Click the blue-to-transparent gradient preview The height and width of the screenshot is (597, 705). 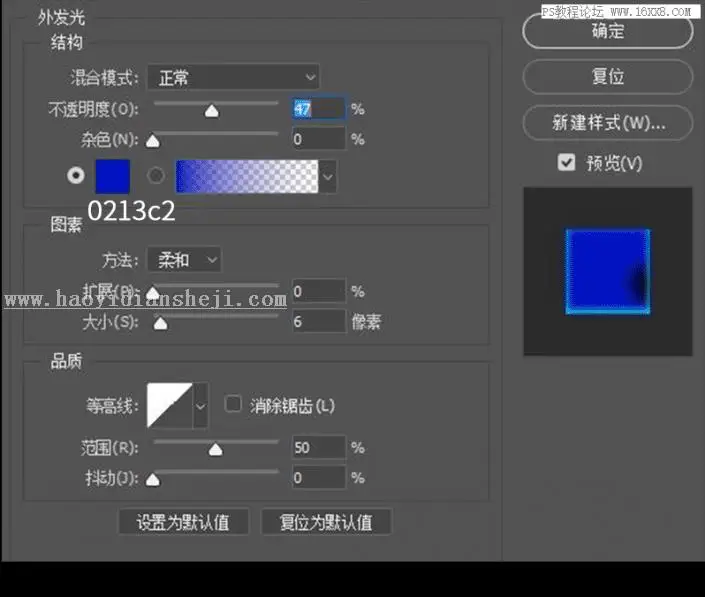(246, 176)
